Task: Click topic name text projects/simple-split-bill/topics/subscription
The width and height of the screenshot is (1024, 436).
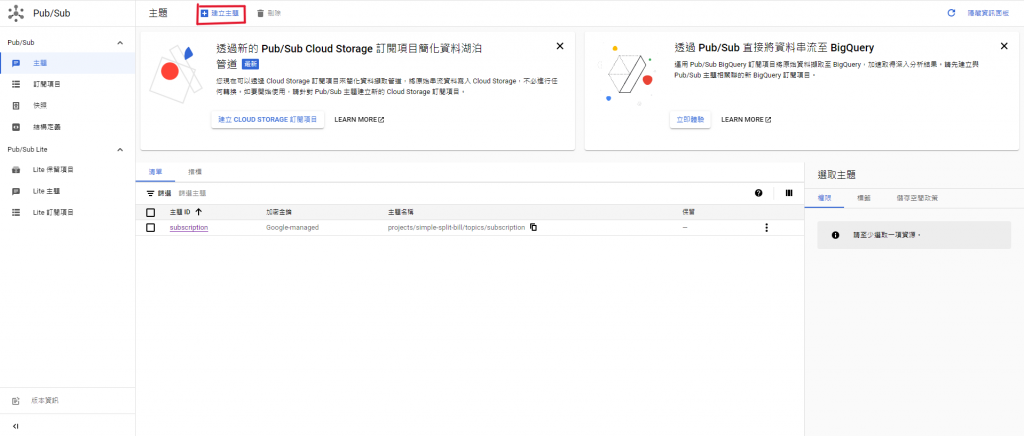Action: 456,228
